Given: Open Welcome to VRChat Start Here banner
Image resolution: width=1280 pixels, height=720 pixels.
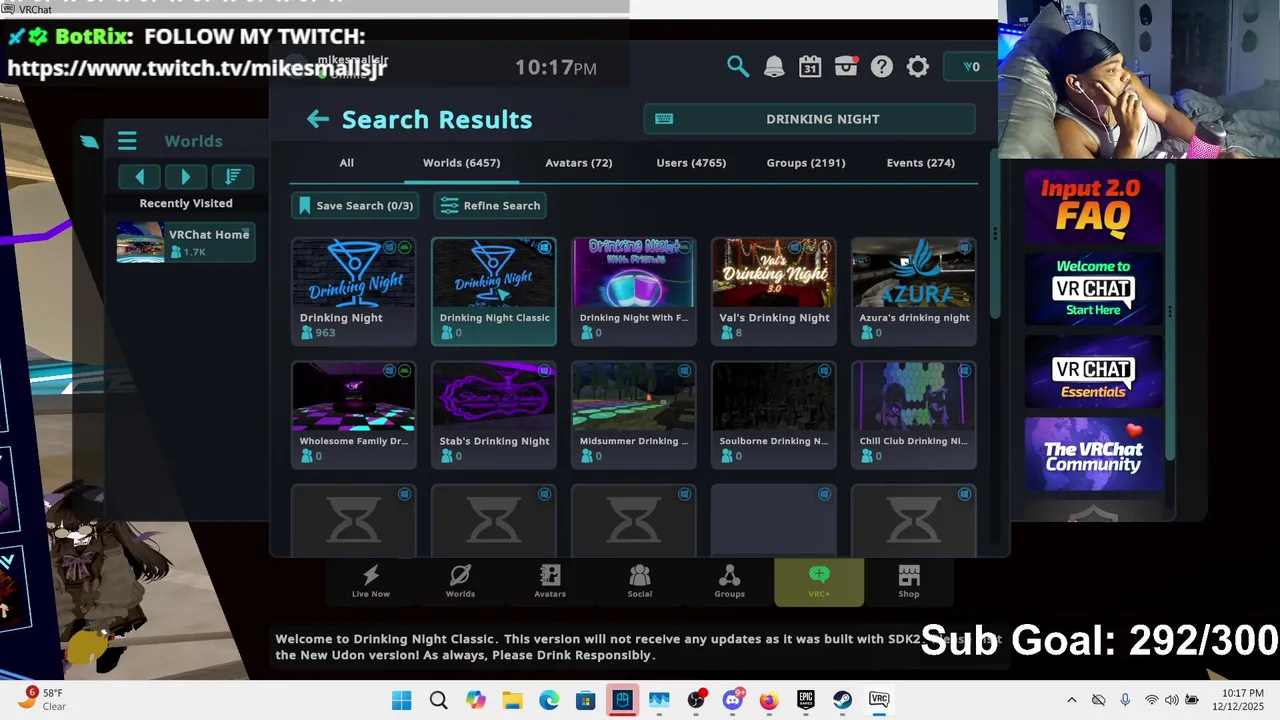Looking at the screenshot, I should click(x=1093, y=288).
